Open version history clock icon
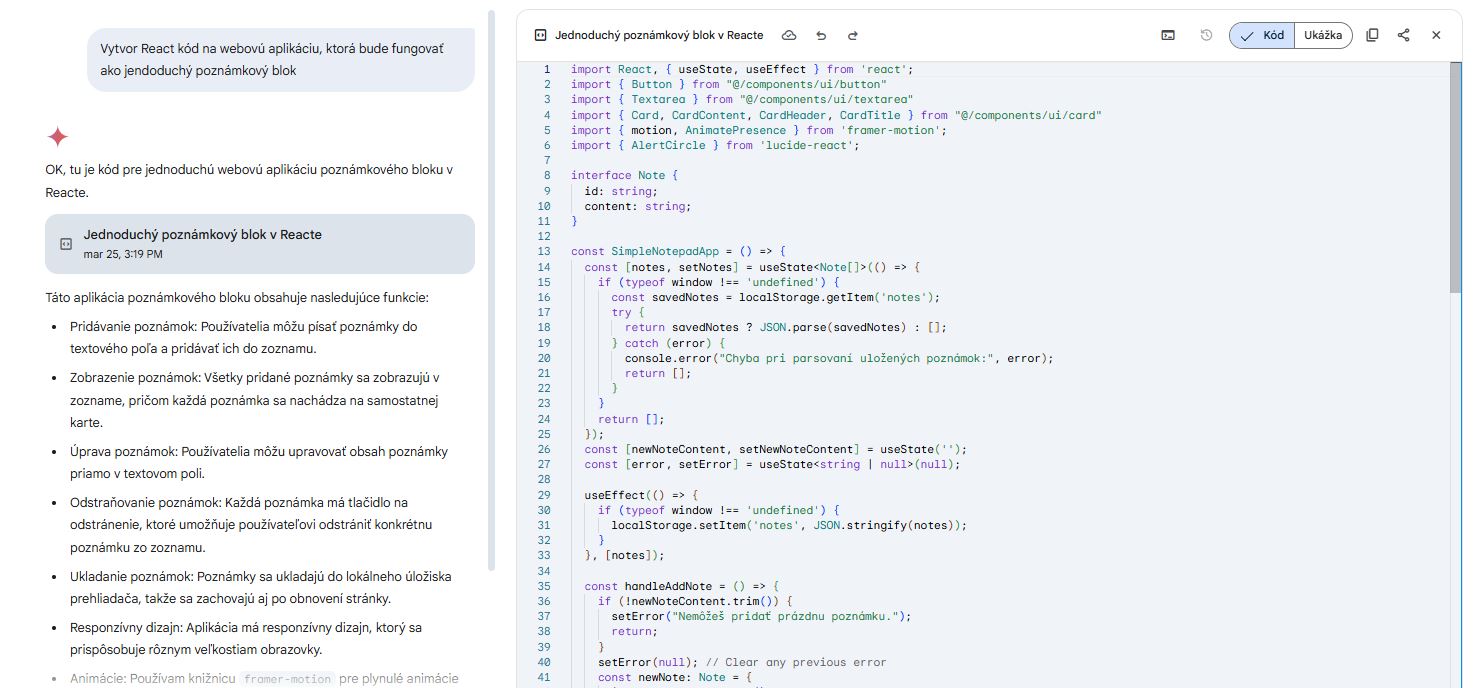 1206,35
